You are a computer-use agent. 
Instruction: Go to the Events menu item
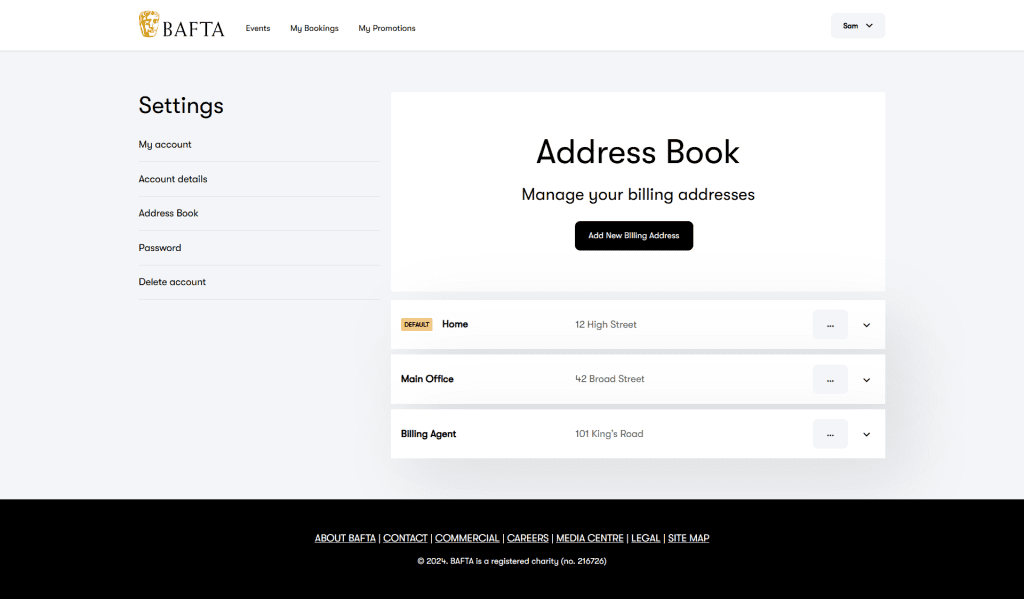258,28
